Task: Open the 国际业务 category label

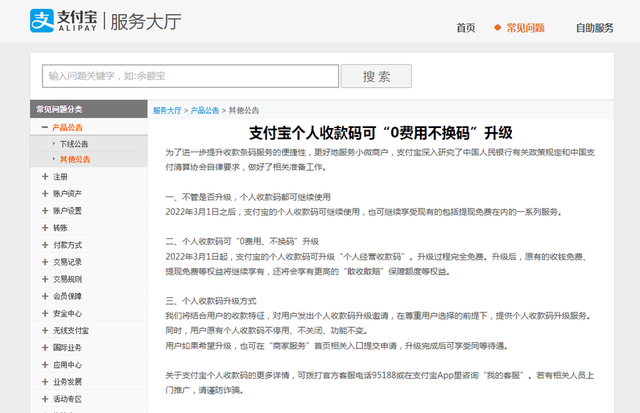Action: point(67,348)
